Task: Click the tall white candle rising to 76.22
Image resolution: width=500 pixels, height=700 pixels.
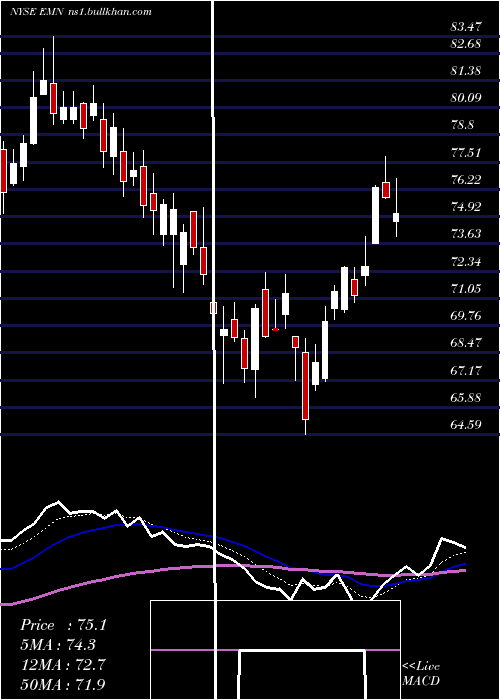Action: coord(375,215)
